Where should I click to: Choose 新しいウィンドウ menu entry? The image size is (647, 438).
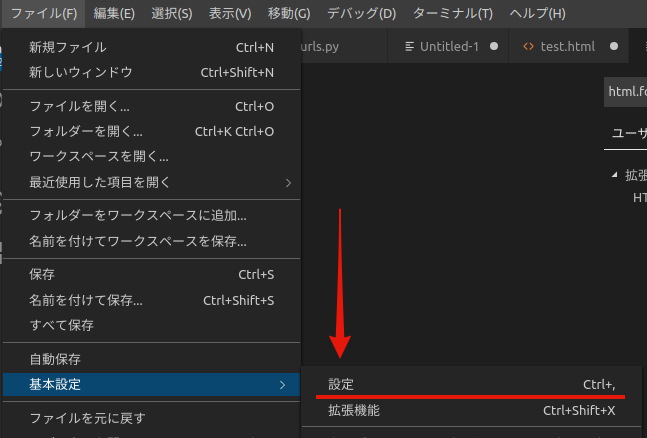pos(151,73)
